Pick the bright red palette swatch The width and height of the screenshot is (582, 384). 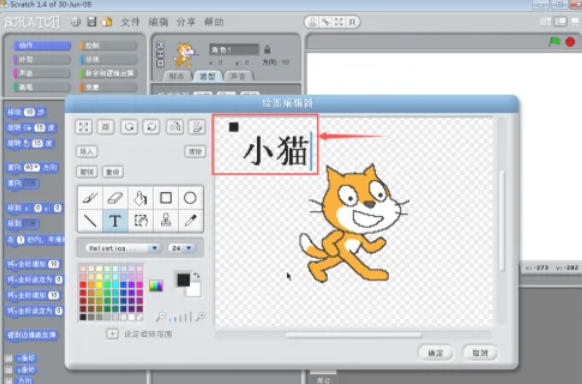[83, 285]
